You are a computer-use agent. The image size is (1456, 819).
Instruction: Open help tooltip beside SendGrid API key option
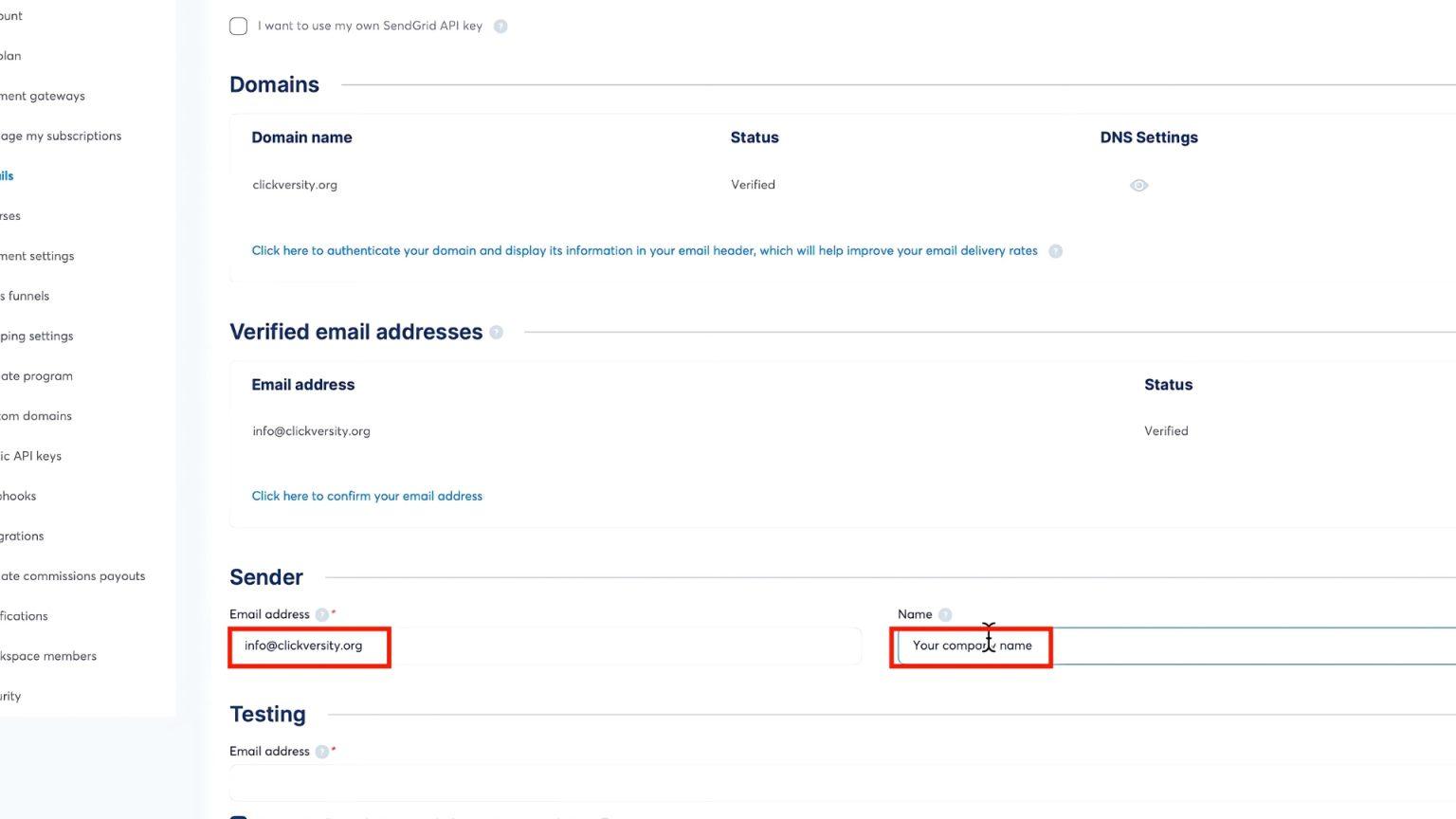point(500,26)
